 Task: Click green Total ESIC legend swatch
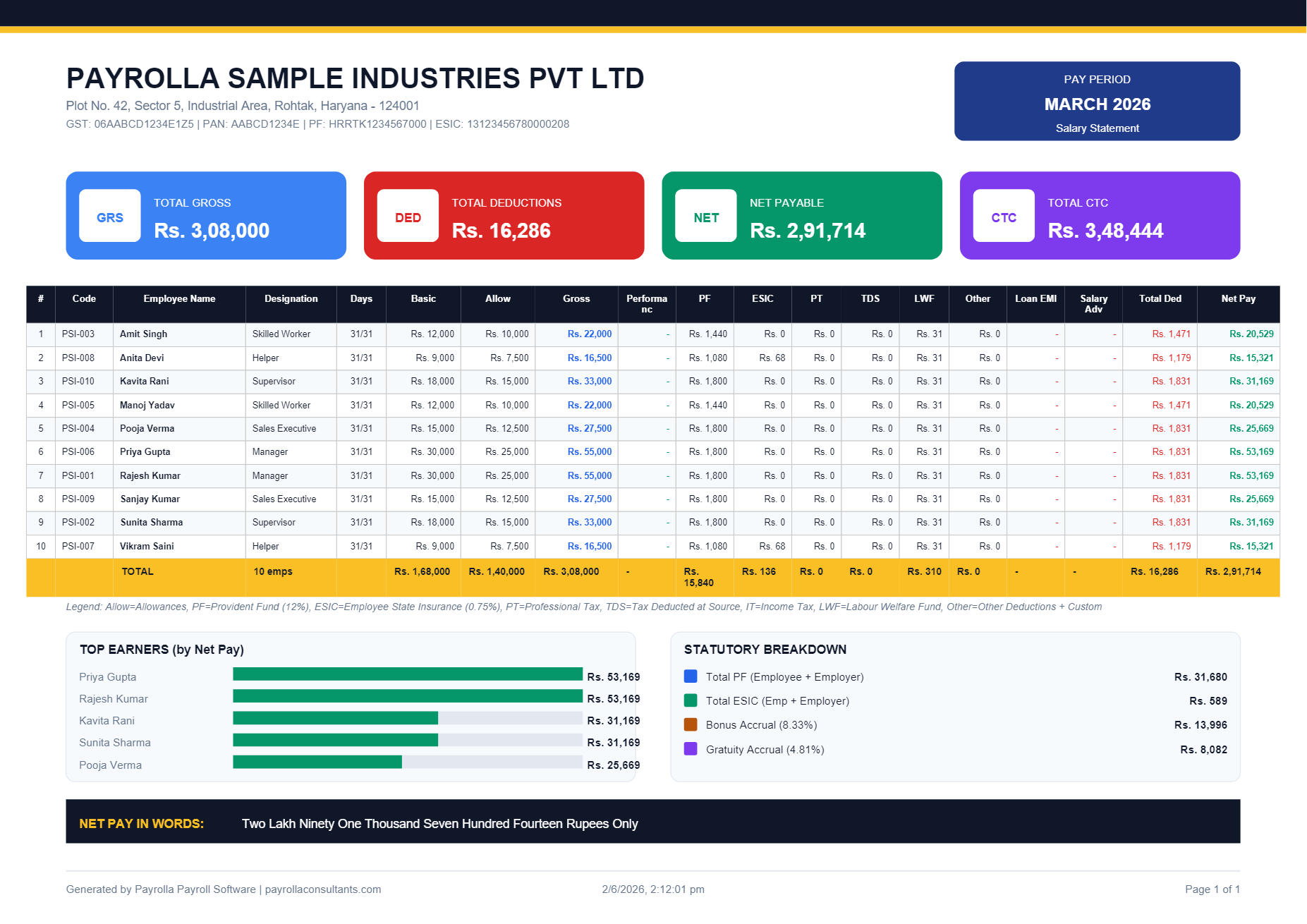click(x=691, y=700)
